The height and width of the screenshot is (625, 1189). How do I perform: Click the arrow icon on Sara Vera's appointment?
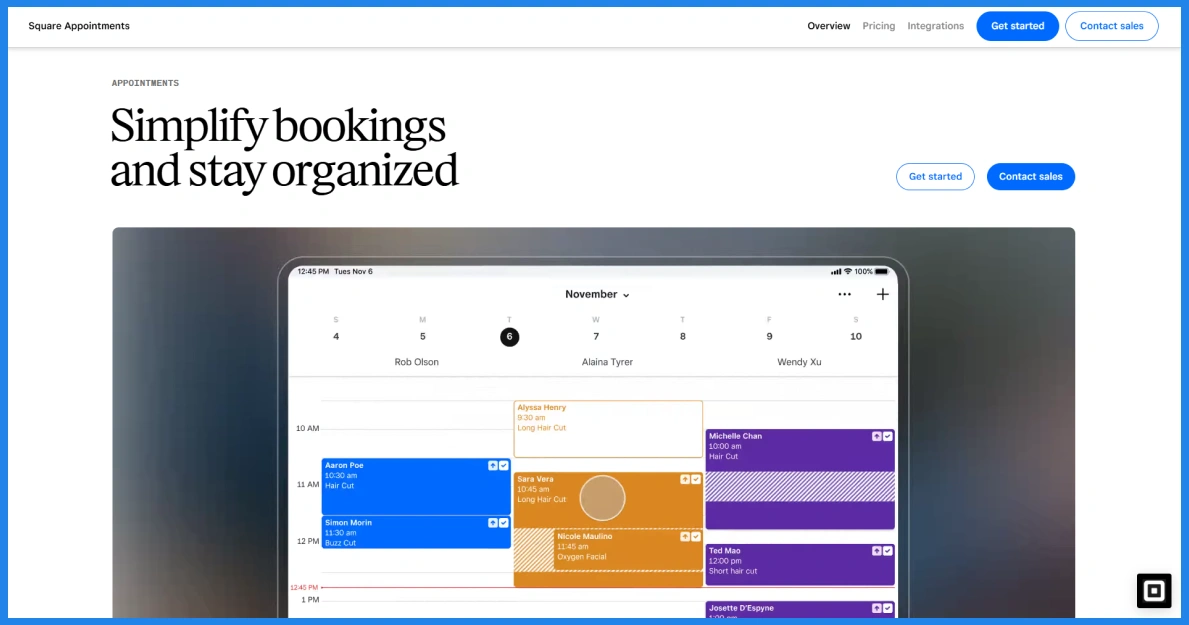[x=685, y=480]
